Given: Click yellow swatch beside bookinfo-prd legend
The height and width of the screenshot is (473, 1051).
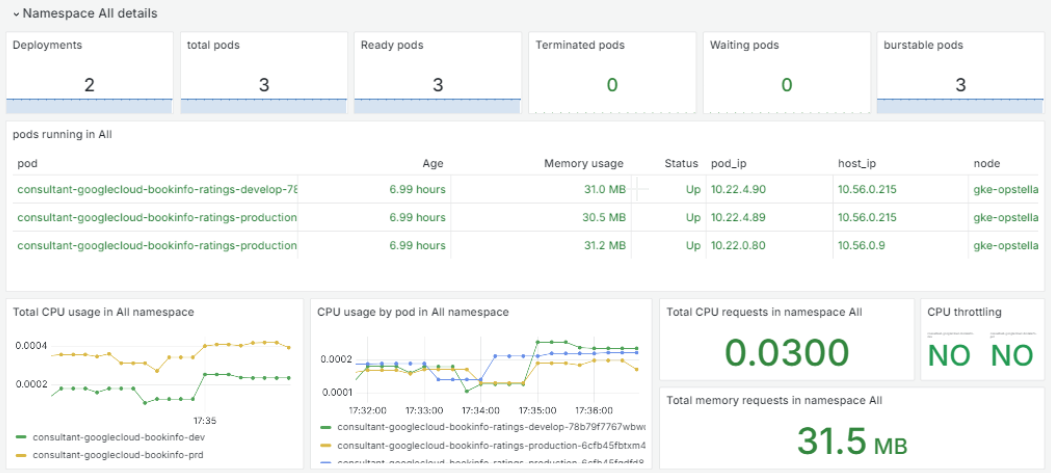Looking at the screenshot, I should (x=21, y=454).
